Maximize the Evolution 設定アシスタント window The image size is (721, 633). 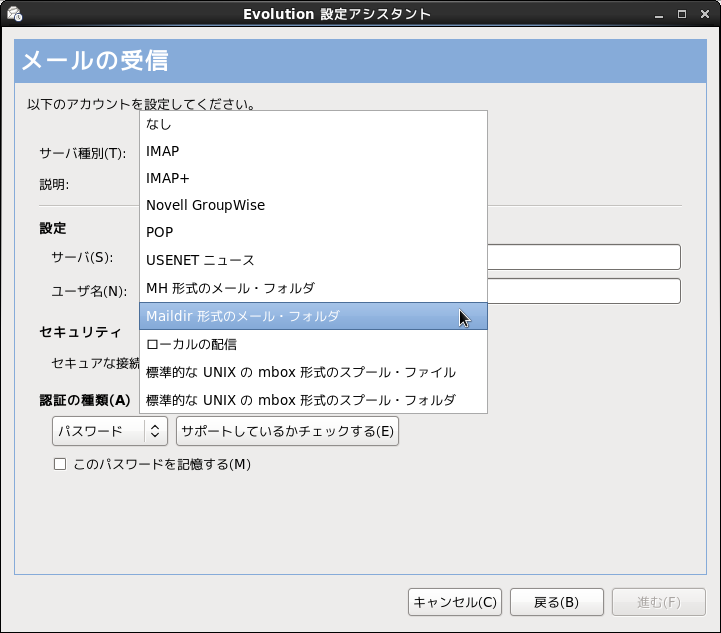(x=682, y=14)
